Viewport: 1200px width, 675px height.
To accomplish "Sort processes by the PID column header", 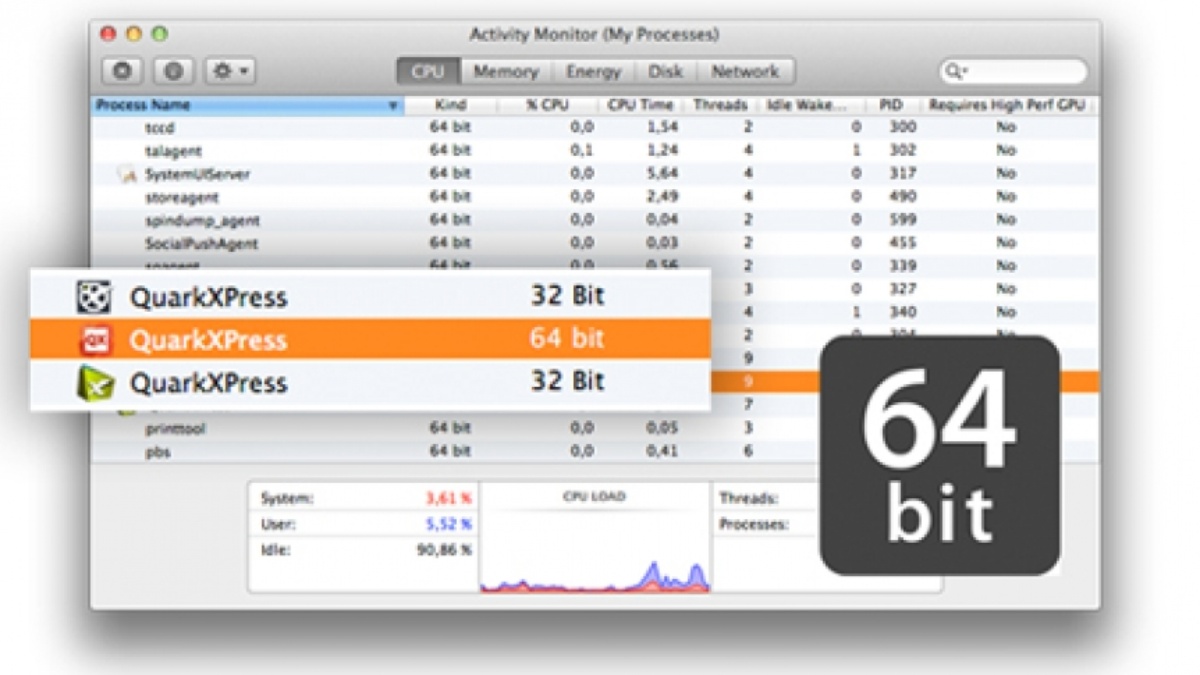I will [890, 104].
